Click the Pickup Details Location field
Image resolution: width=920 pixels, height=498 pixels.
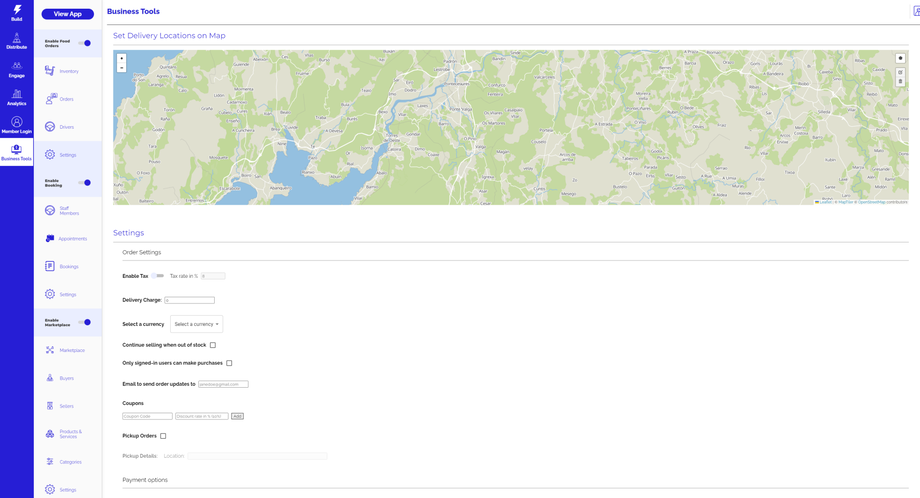258,456
